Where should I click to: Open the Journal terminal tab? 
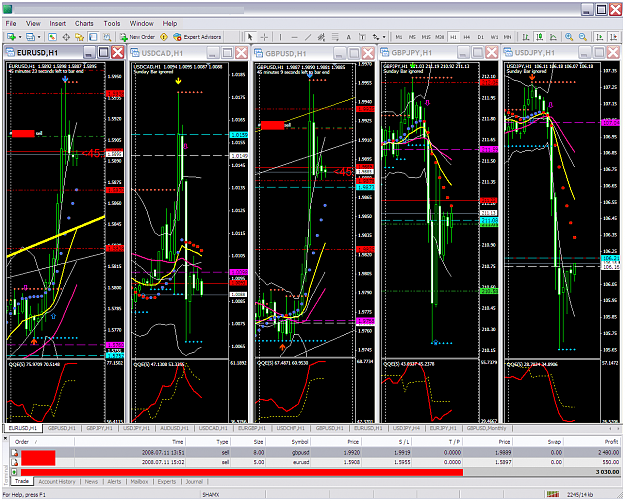(194, 482)
